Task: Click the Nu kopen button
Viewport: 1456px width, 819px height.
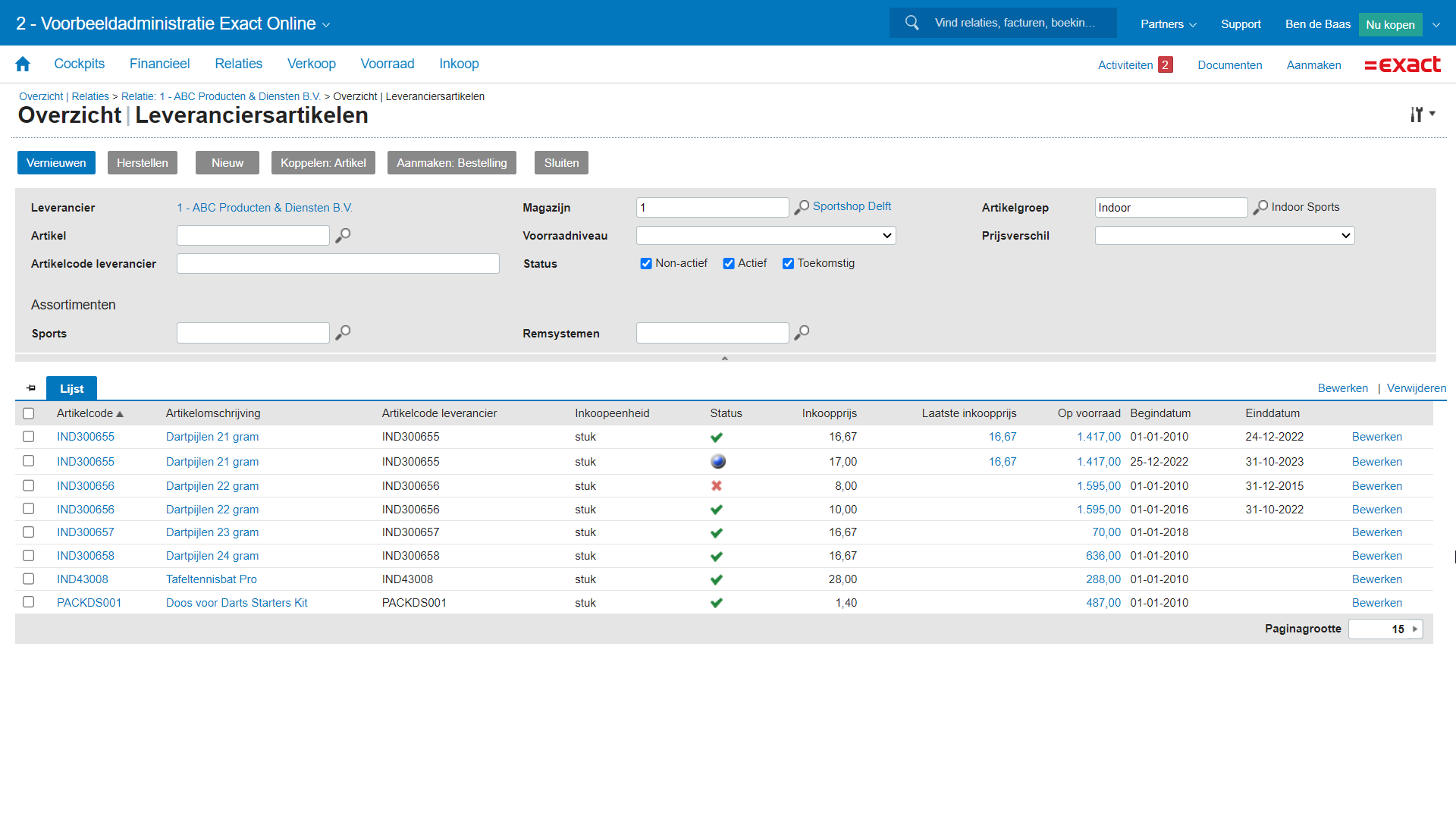Action: [1390, 24]
